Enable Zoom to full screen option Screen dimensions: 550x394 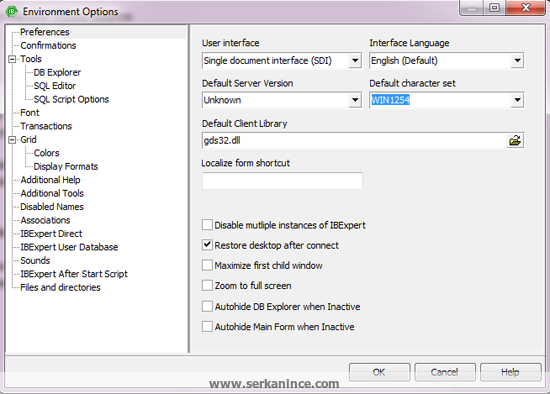(x=207, y=286)
